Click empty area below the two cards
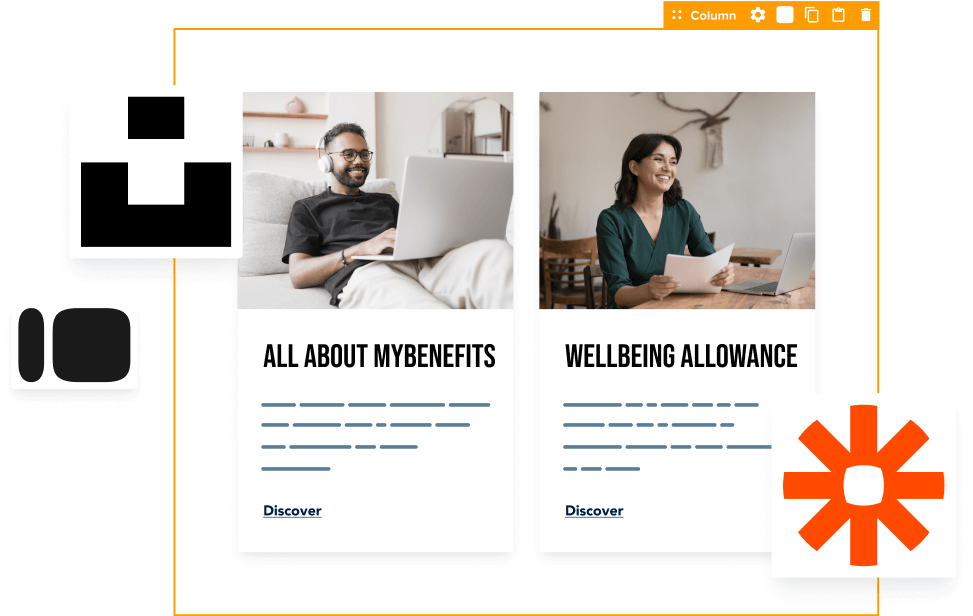This screenshot has width=973, height=616. click(472, 583)
